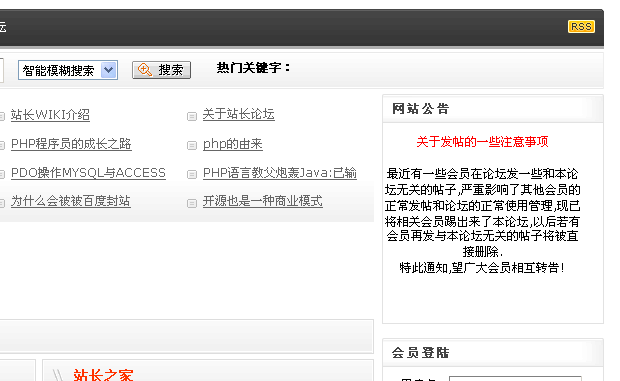
Task: Select the 智能模糊搜索 search mode combo box
Action: (x=68, y=70)
